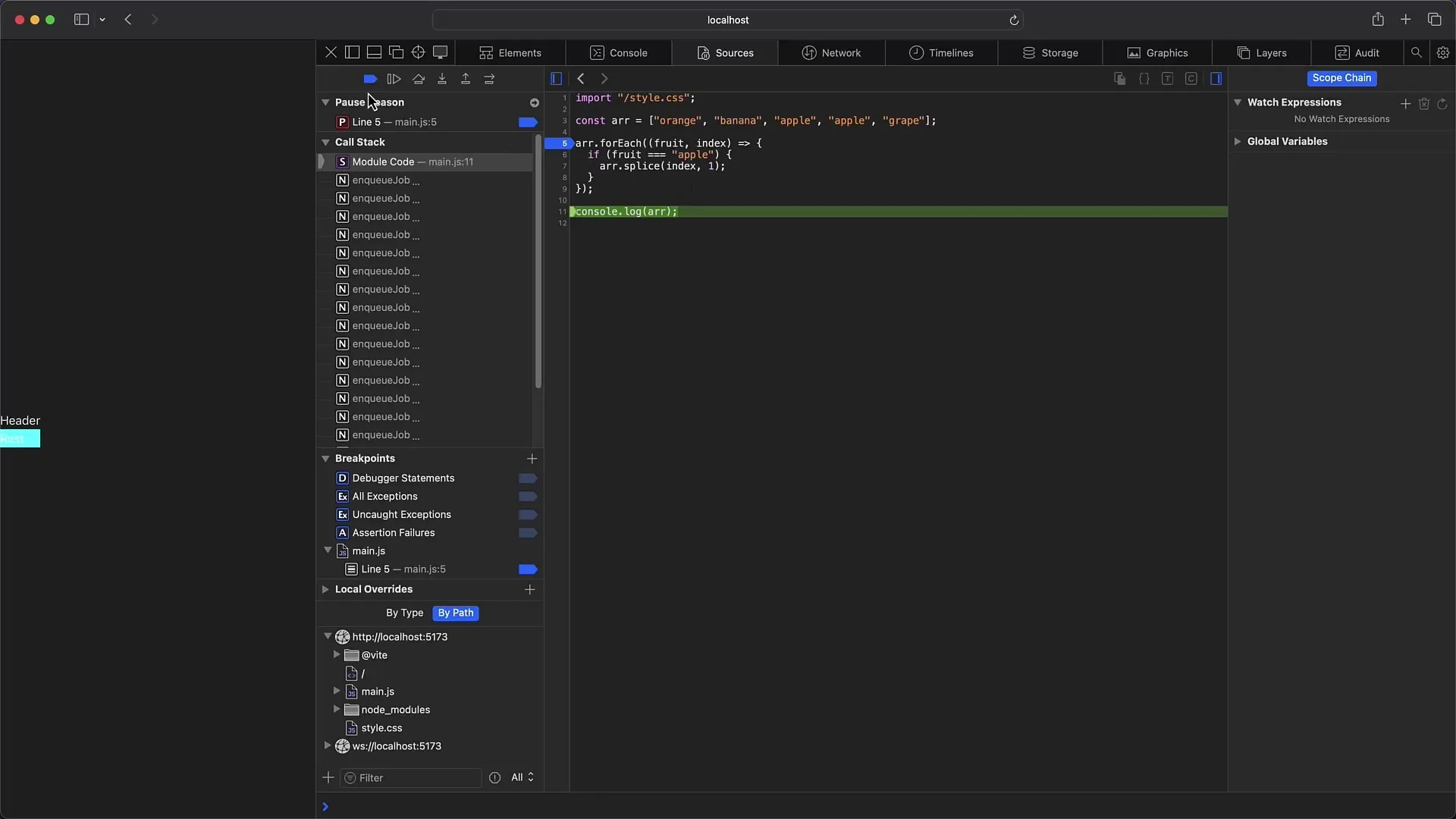Detach the inspector into a separate window

[x=396, y=52]
